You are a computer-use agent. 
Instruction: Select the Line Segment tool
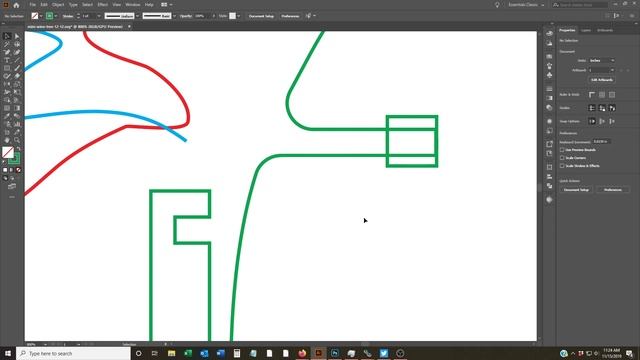pyautogui.click(x=17, y=60)
